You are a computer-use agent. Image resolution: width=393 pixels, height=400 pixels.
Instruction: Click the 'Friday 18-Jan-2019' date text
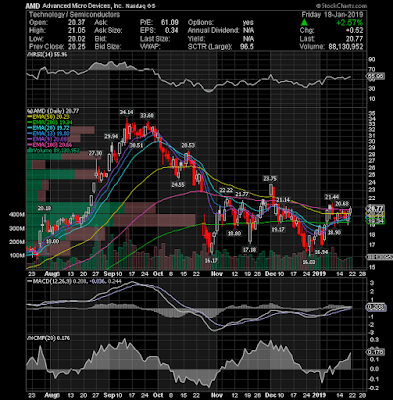point(332,14)
